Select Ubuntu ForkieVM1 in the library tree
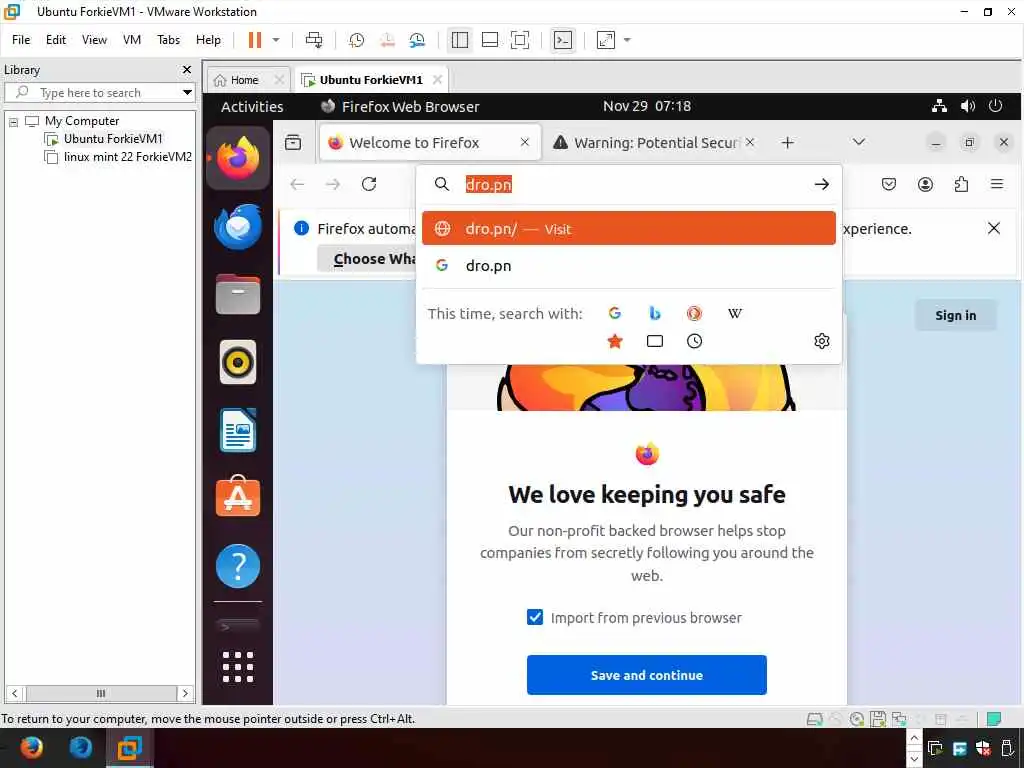1024x768 pixels. [x=113, y=138]
